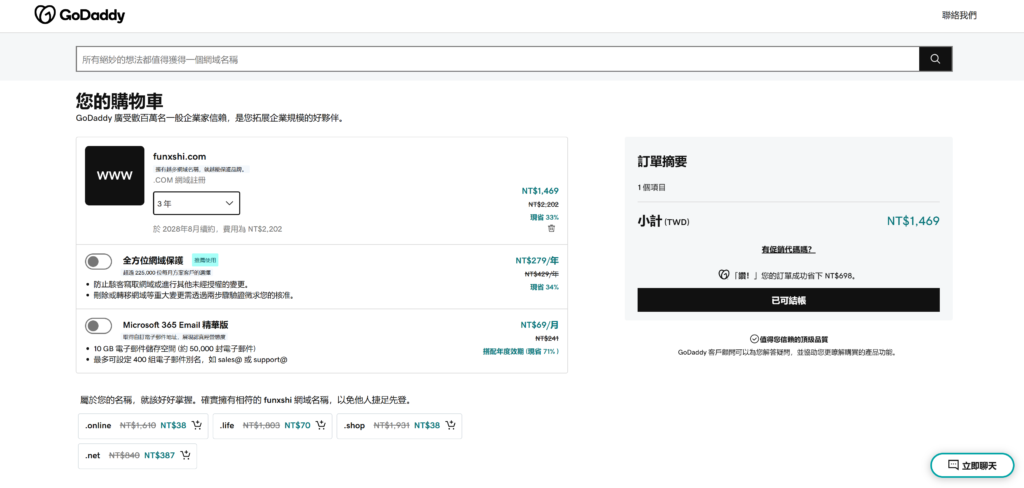Click the black WWW domain thumbnail
The image size is (1024, 488).
pyautogui.click(x=114, y=175)
